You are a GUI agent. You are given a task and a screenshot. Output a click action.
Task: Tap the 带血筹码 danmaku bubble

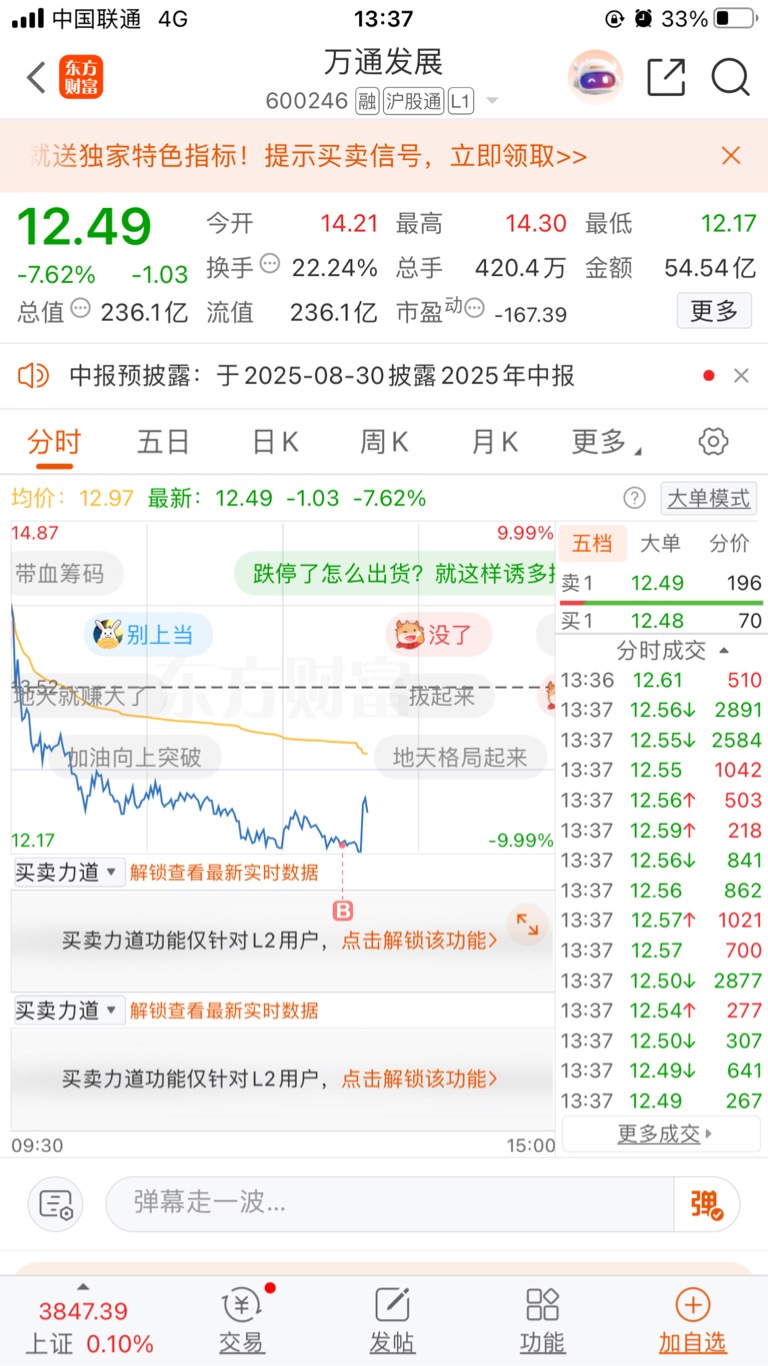click(66, 574)
